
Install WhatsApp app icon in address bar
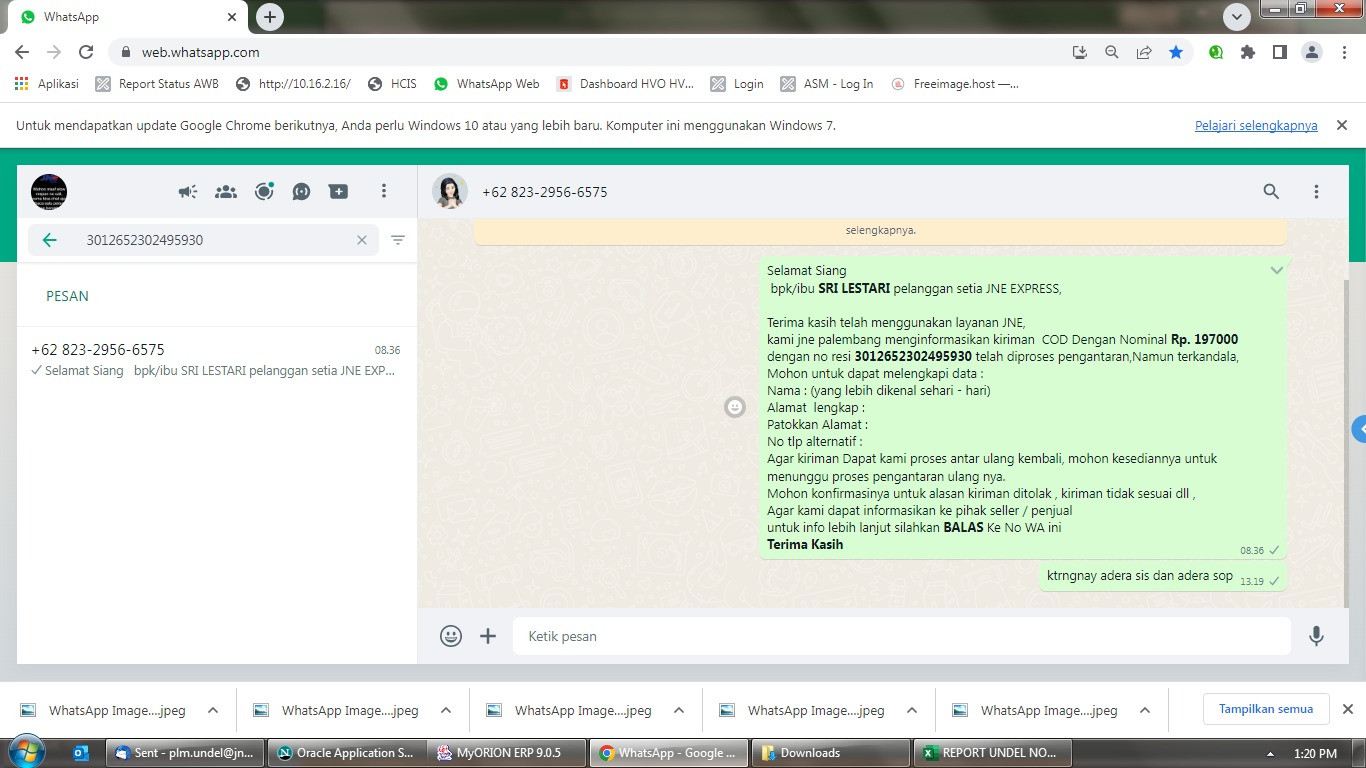(x=1079, y=52)
